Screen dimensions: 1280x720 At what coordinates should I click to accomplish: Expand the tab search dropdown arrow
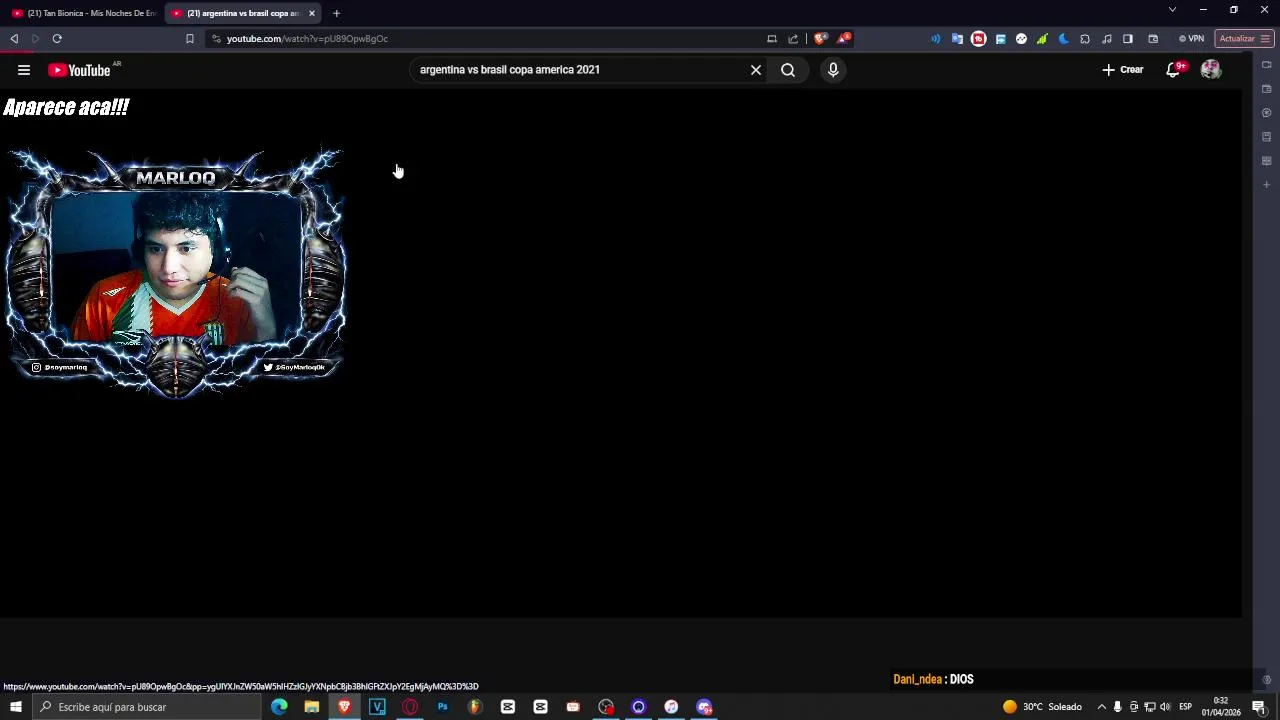point(1172,10)
